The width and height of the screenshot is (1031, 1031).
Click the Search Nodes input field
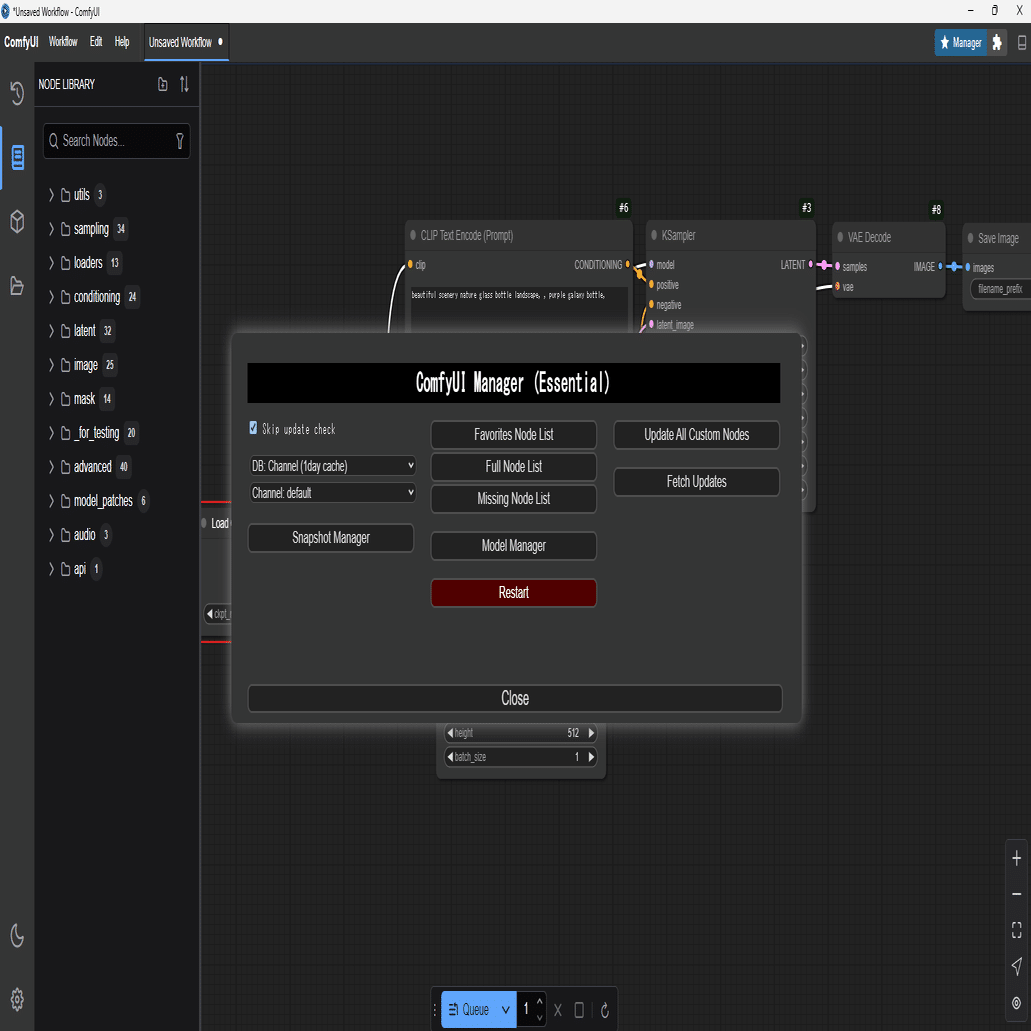[x=116, y=141]
